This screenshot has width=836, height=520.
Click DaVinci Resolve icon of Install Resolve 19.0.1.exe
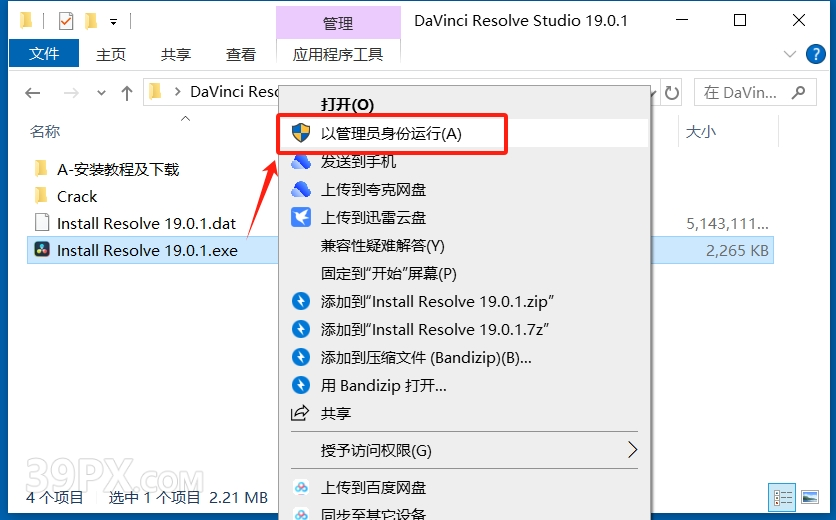point(42,250)
